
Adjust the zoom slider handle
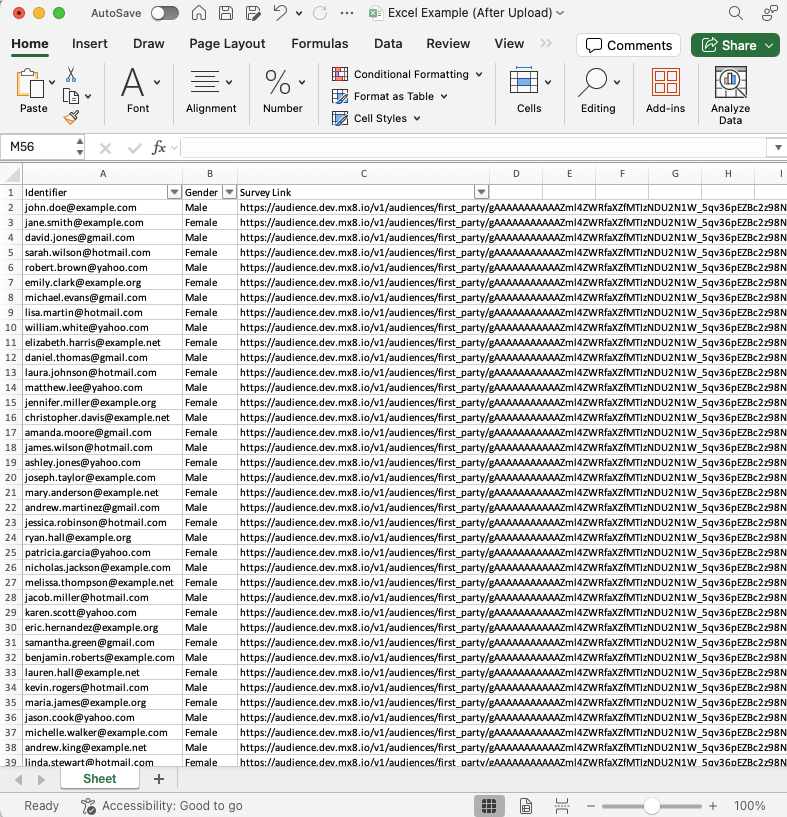(652, 805)
